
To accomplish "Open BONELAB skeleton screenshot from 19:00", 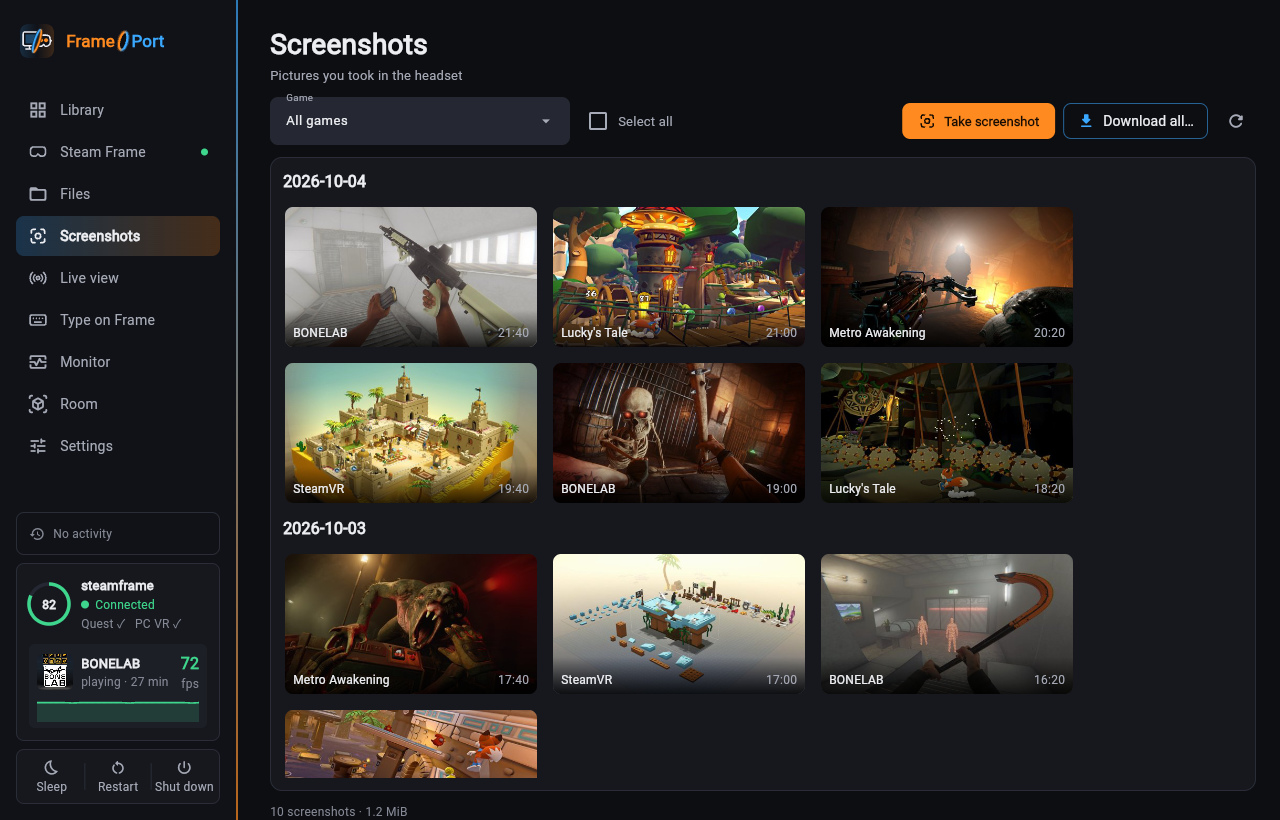I will [x=679, y=433].
